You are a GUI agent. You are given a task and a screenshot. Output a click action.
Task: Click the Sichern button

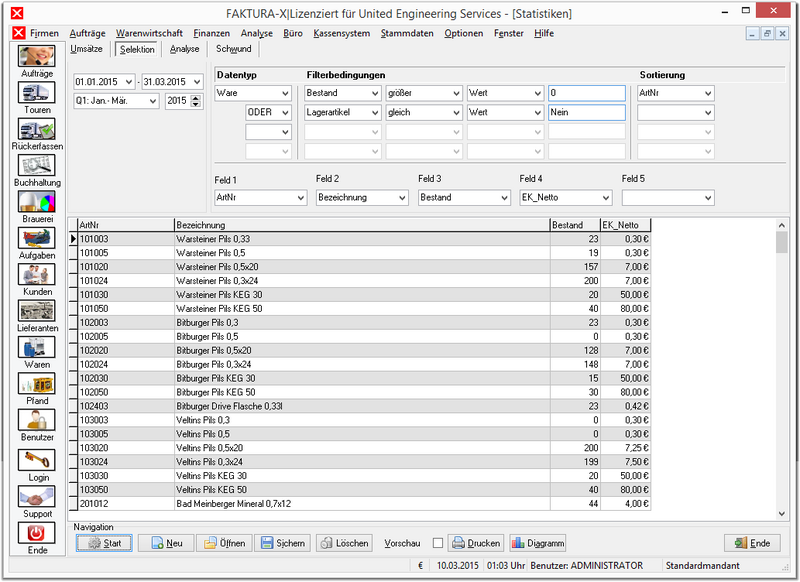283,543
